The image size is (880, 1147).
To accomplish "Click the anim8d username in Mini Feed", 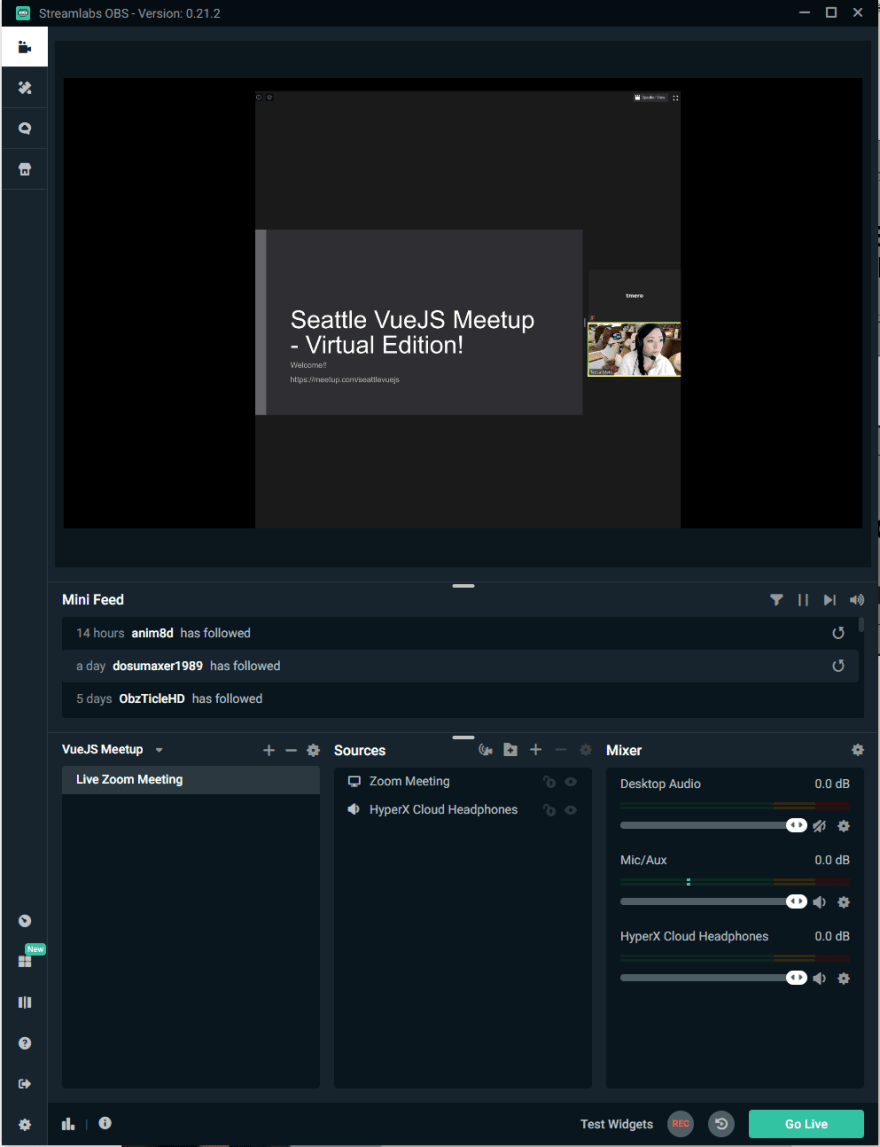I will pos(152,633).
